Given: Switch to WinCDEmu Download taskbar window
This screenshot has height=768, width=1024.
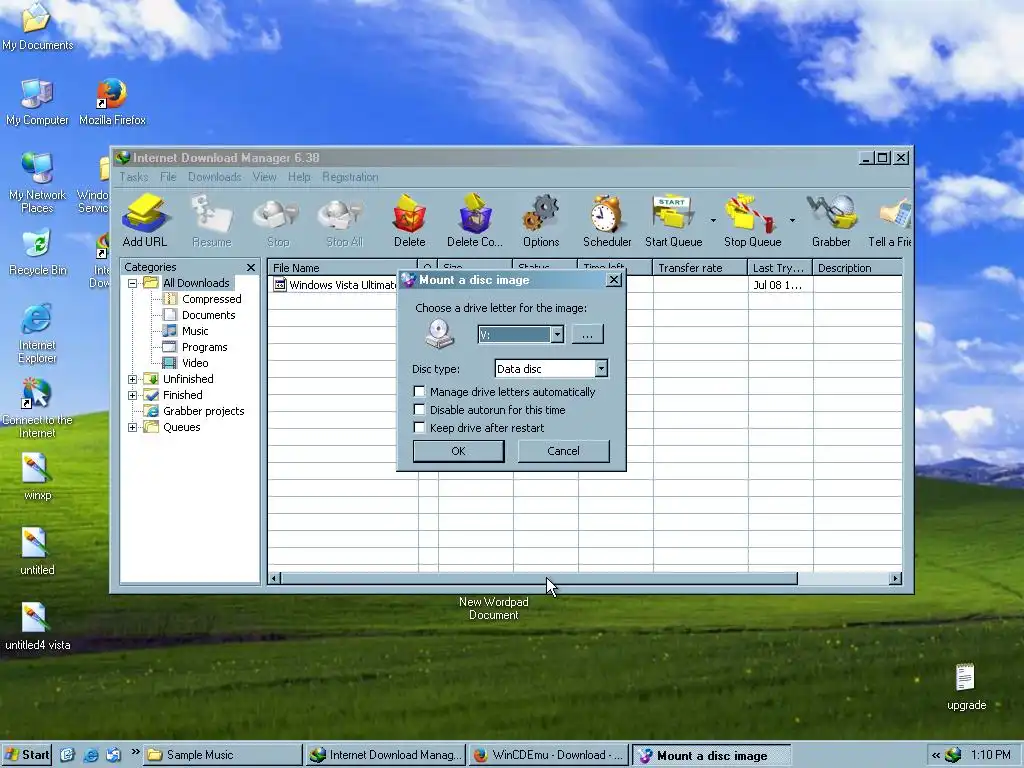Looking at the screenshot, I should [x=547, y=755].
